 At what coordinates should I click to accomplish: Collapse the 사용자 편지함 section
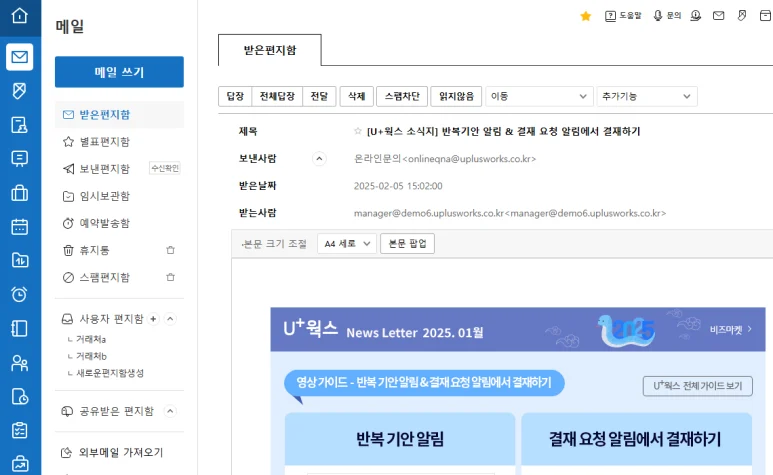[170, 319]
